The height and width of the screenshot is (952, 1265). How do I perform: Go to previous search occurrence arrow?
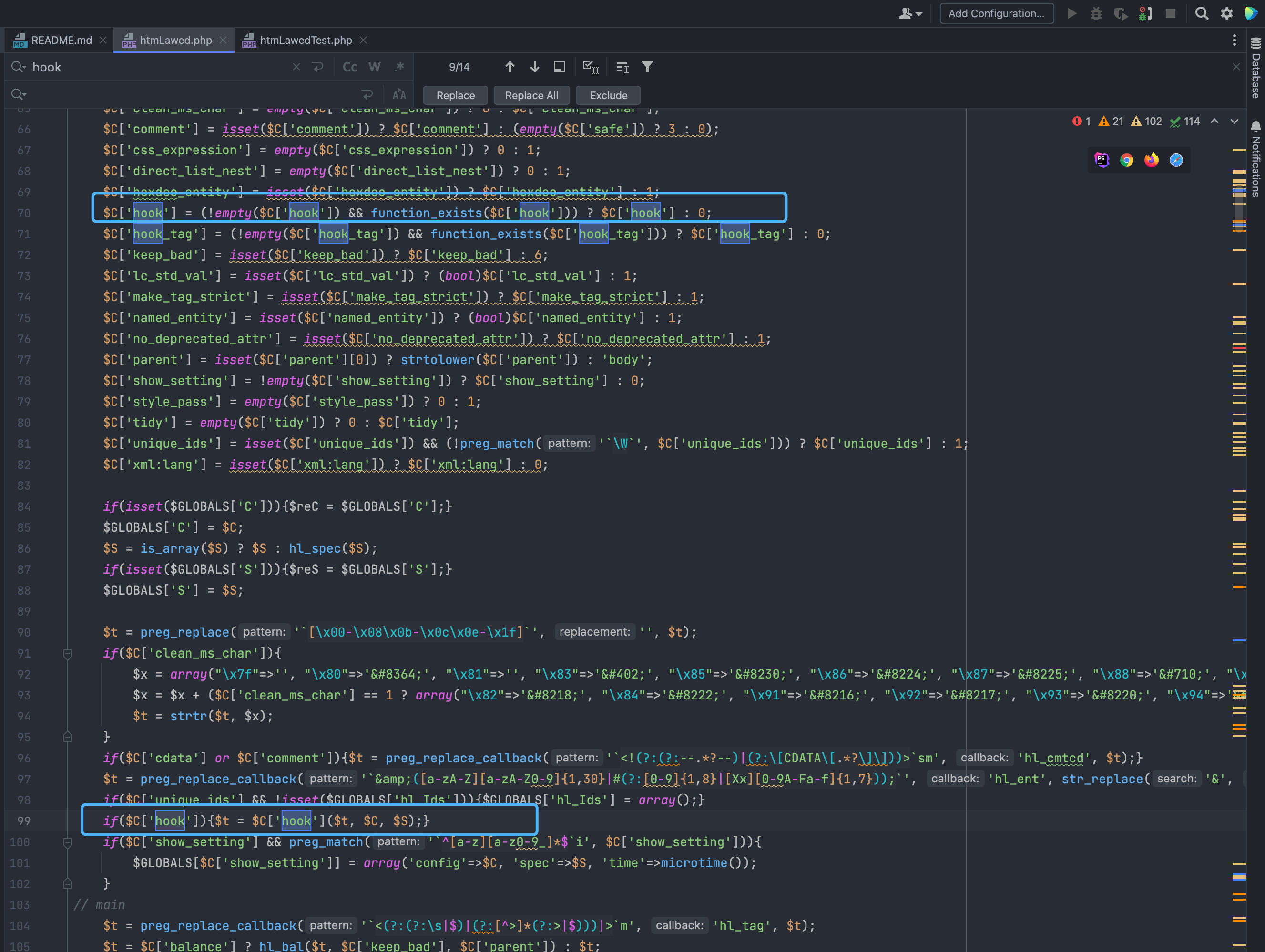509,68
